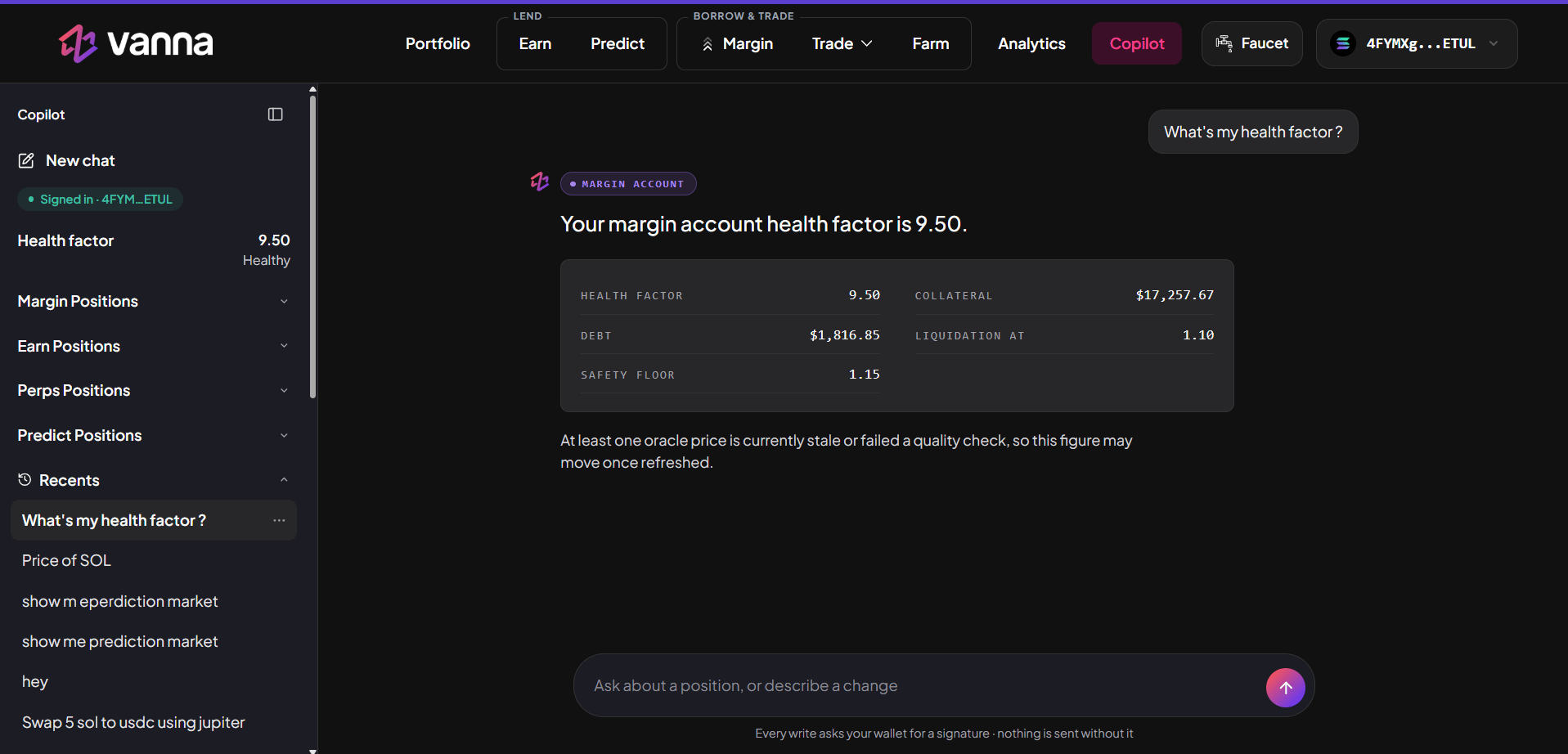Image resolution: width=1568 pixels, height=754 pixels.
Task: Click the New chat pencil icon
Action: [x=26, y=160]
